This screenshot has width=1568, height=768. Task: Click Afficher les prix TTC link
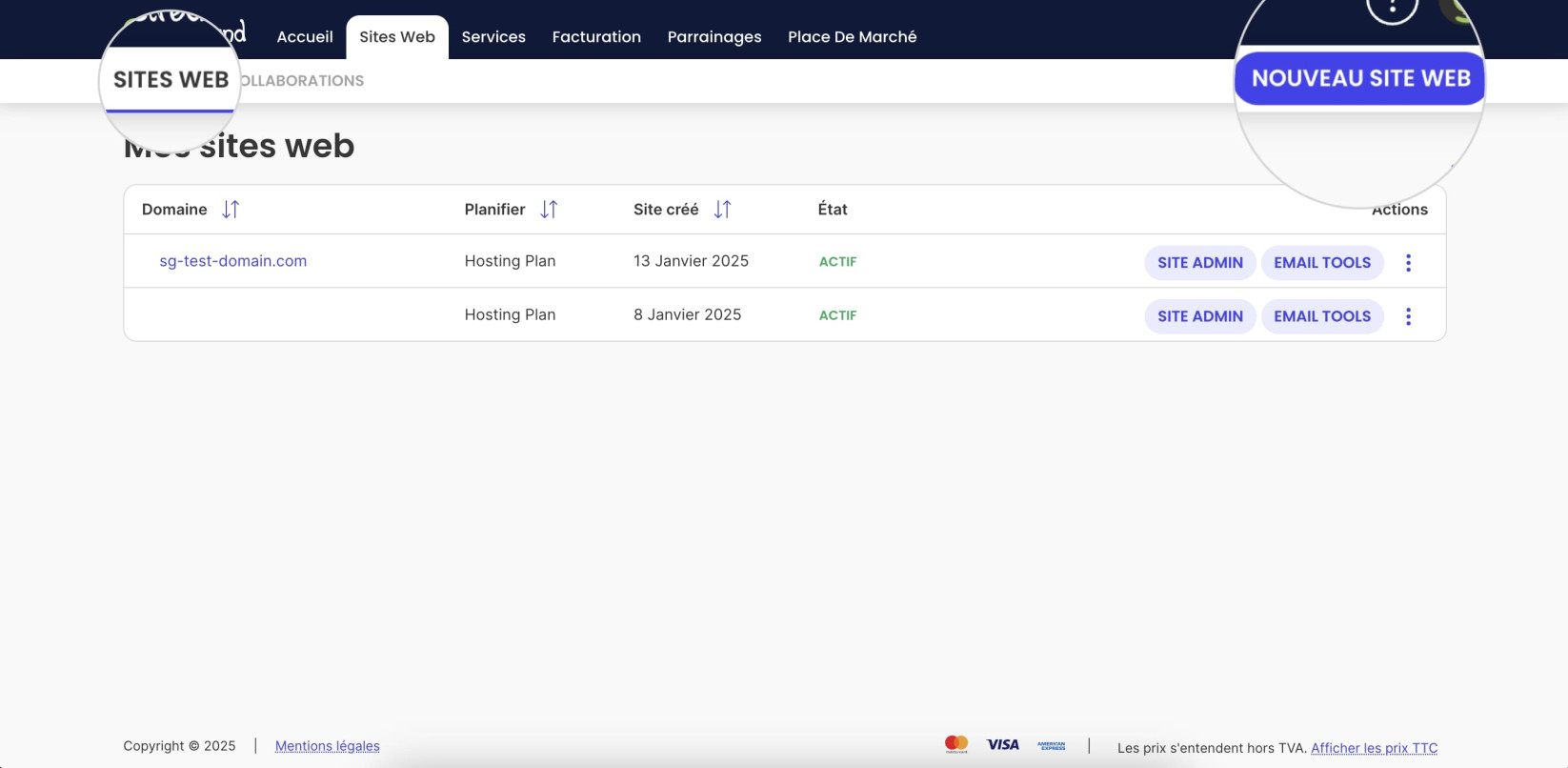click(x=1374, y=748)
